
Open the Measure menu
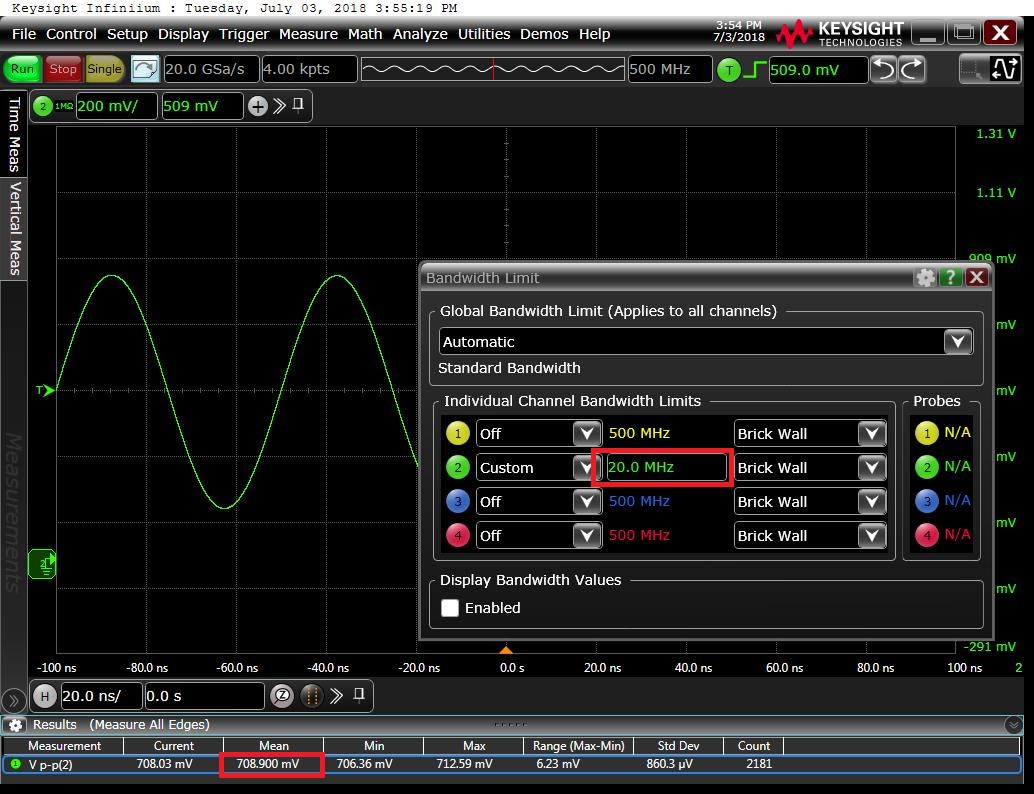pos(308,34)
